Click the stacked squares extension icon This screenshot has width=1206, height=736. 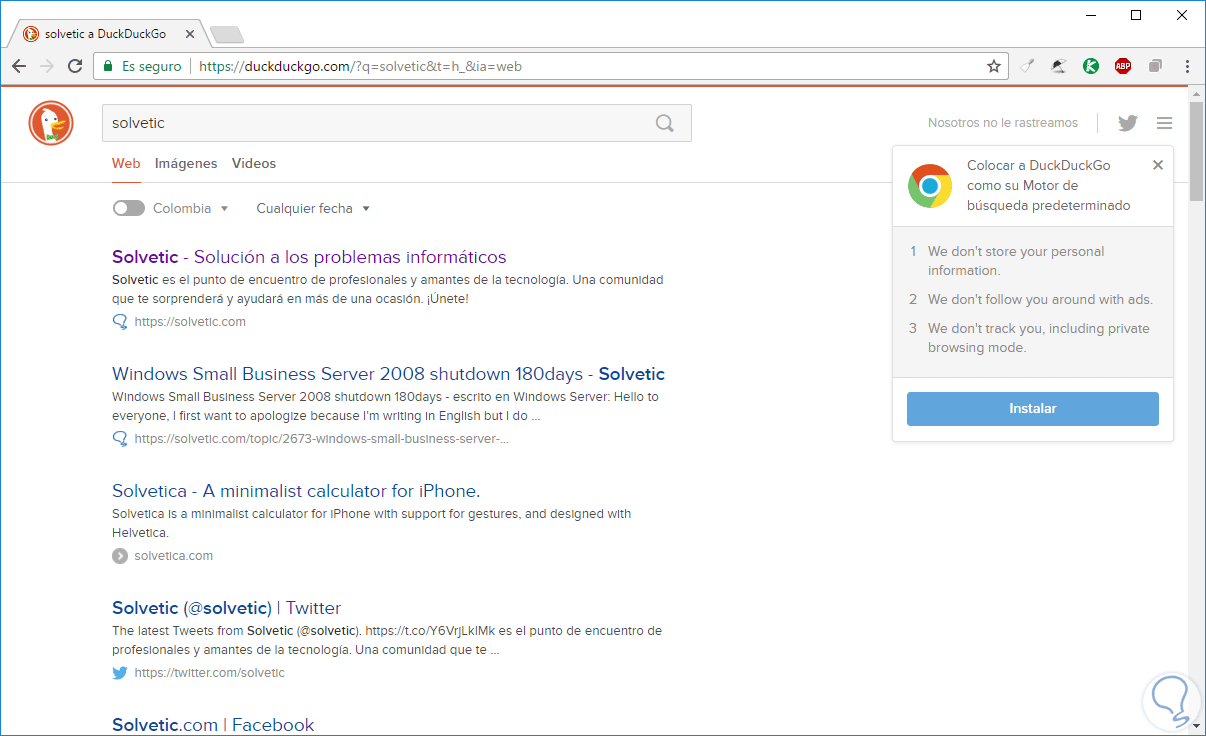tap(1155, 66)
